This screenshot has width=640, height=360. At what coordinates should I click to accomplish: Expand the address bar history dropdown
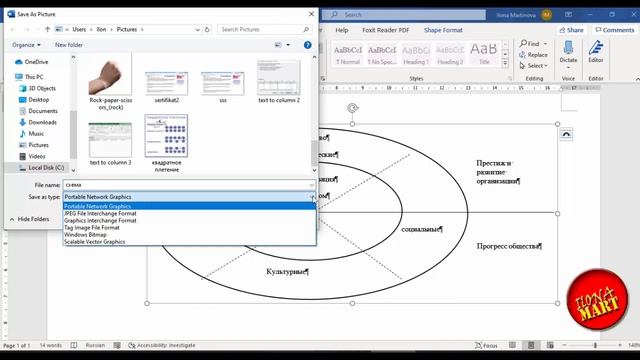(198, 29)
